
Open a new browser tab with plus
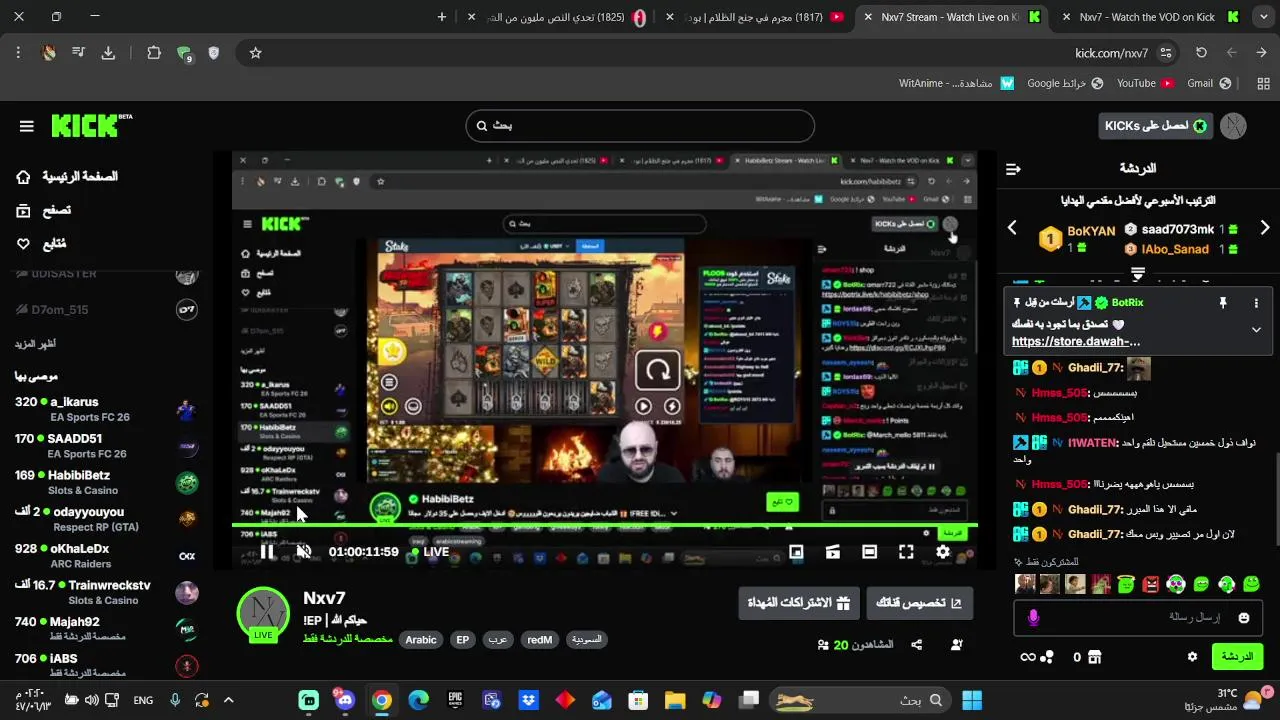tap(442, 17)
